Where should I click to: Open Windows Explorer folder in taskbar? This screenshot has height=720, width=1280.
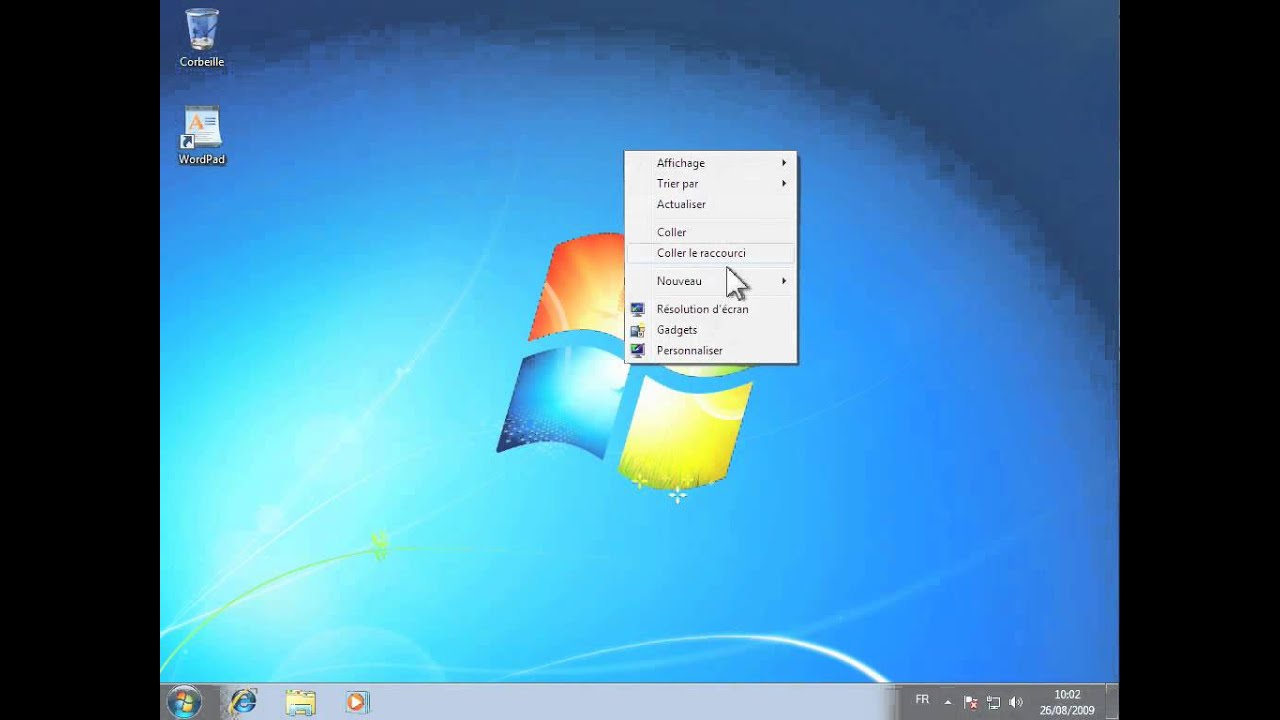pyautogui.click(x=300, y=702)
